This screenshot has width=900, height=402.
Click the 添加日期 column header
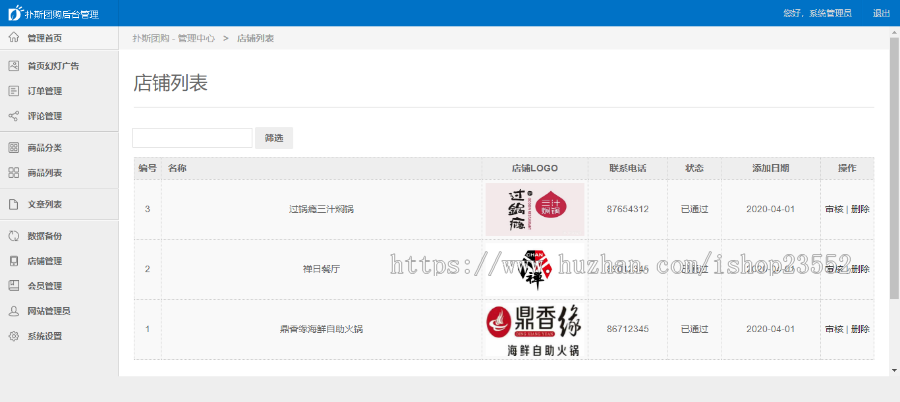click(771, 168)
